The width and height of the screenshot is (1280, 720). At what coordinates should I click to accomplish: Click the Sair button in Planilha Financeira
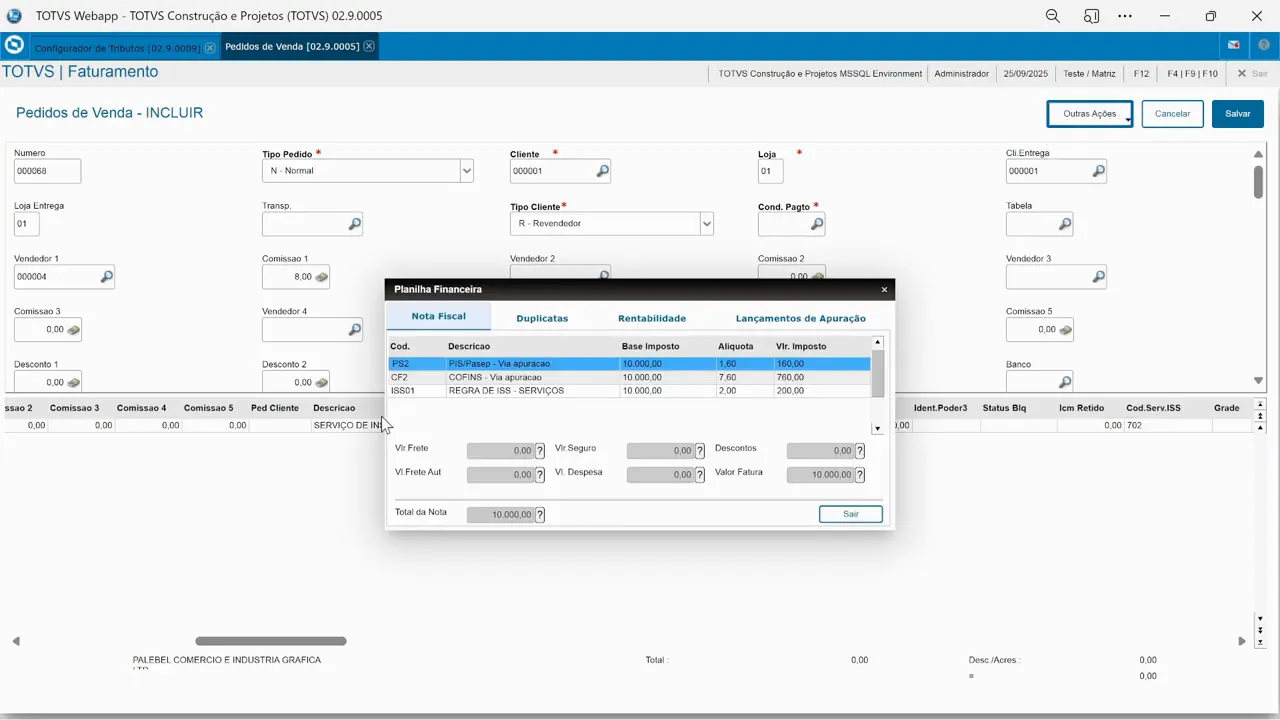pyautogui.click(x=850, y=514)
